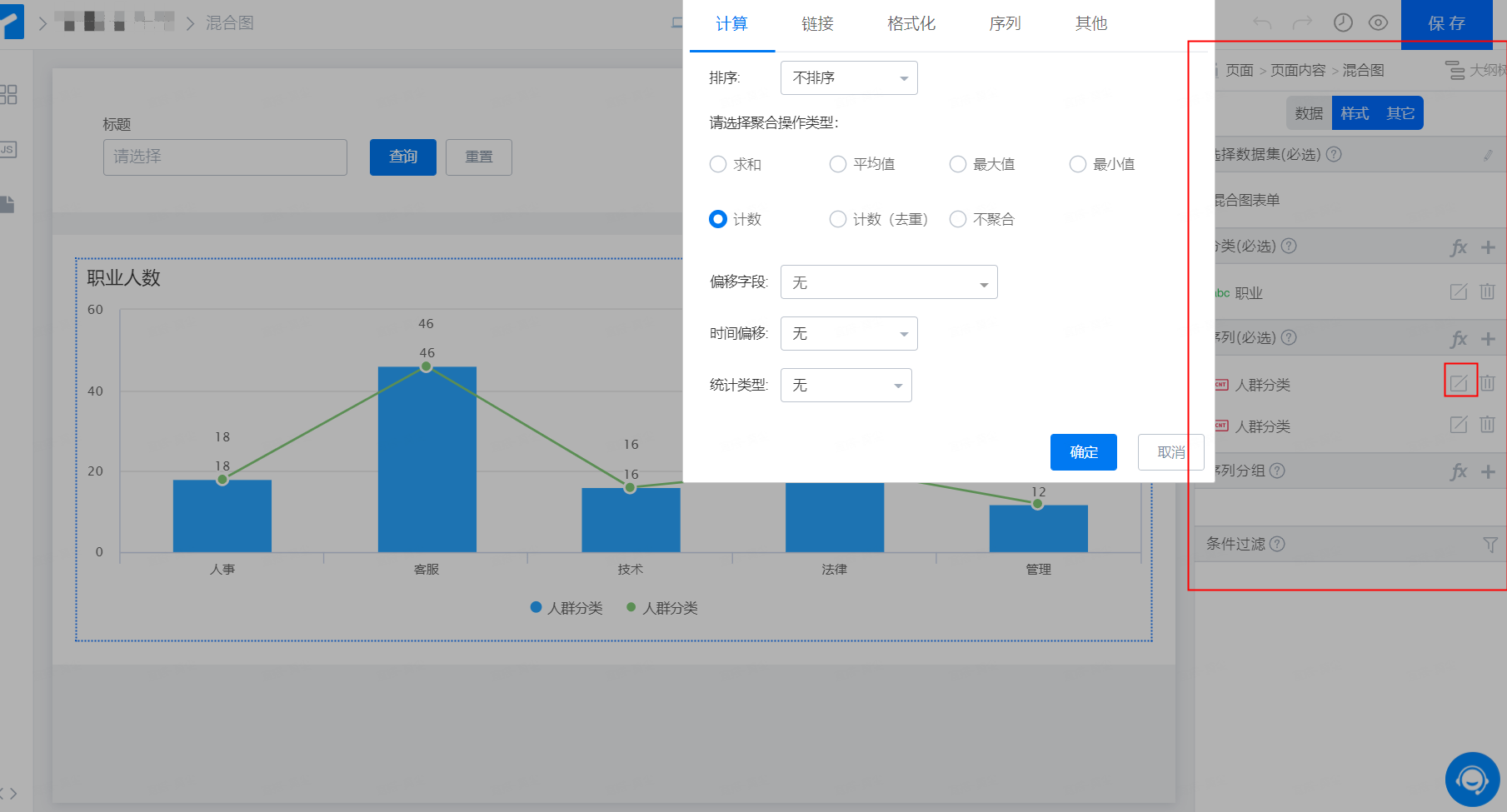Open the 样式 panel tab
Screen dimensions: 1507x812
point(1355,113)
